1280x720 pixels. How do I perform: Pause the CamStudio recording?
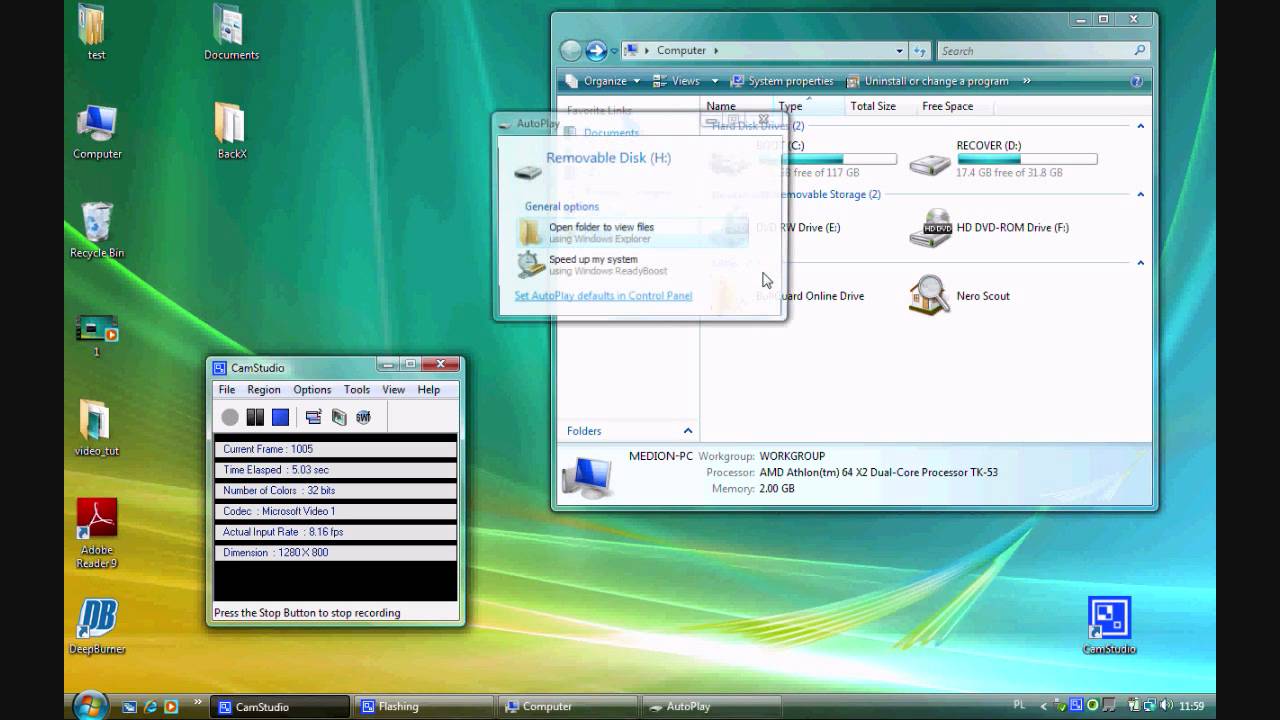pyautogui.click(x=255, y=417)
